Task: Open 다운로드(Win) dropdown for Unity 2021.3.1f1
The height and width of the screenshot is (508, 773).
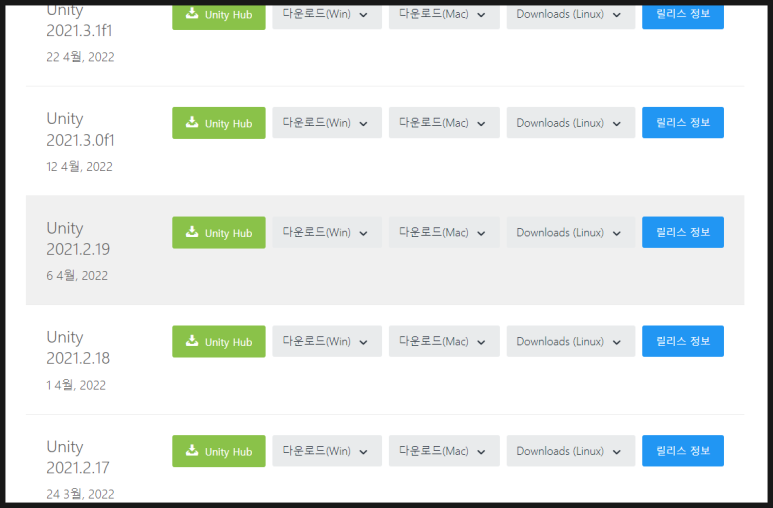Action: [x=327, y=17]
